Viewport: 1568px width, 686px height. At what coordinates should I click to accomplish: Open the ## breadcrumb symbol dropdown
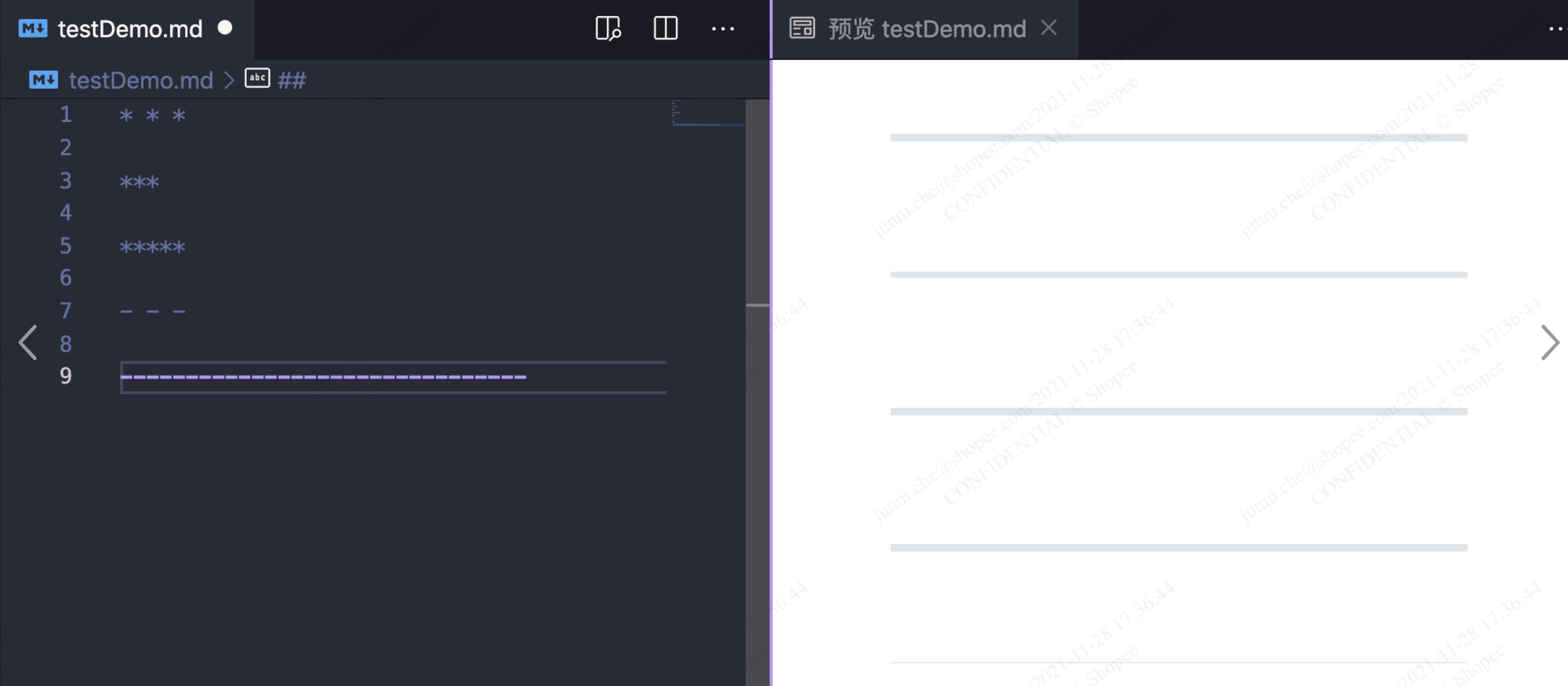pos(292,80)
